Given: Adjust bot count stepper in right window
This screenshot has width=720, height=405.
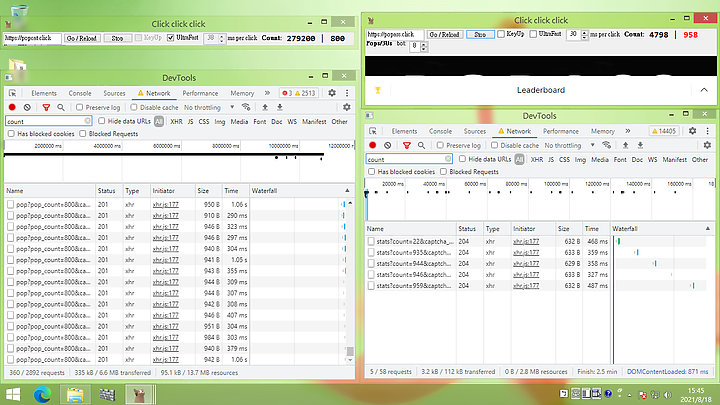Looking at the screenshot, I should [x=423, y=46].
